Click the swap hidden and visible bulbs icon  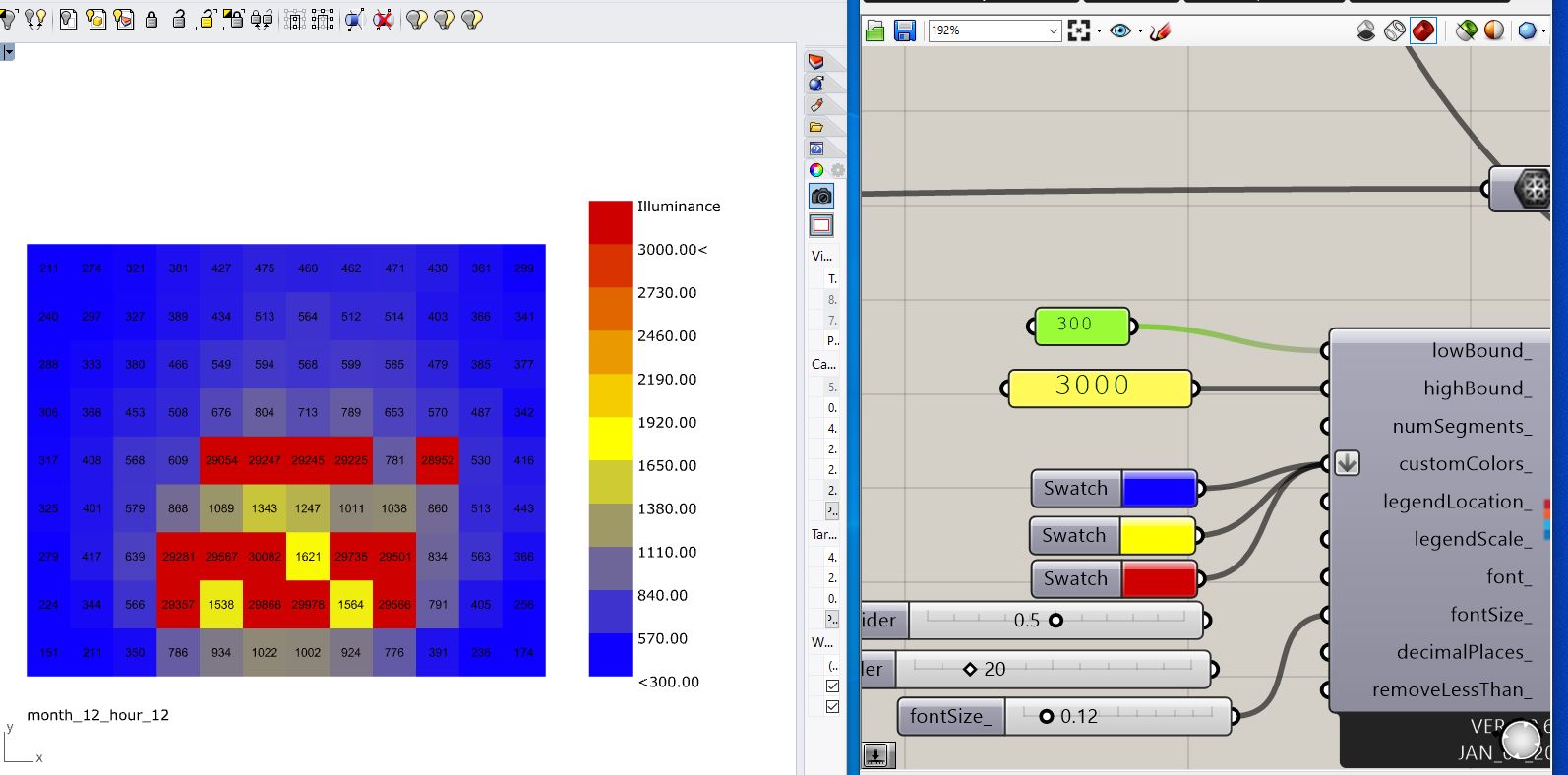click(35, 19)
